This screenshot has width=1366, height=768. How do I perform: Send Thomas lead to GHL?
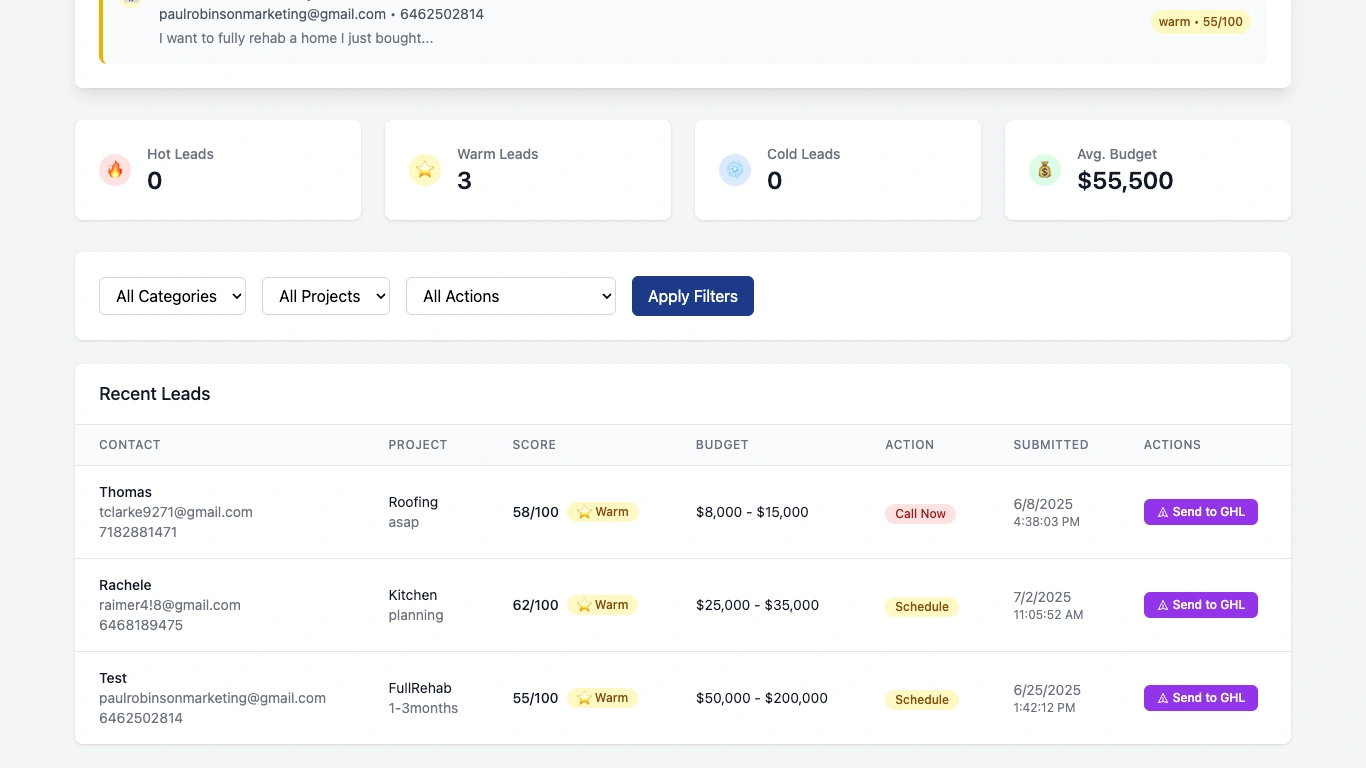coord(1201,512)
